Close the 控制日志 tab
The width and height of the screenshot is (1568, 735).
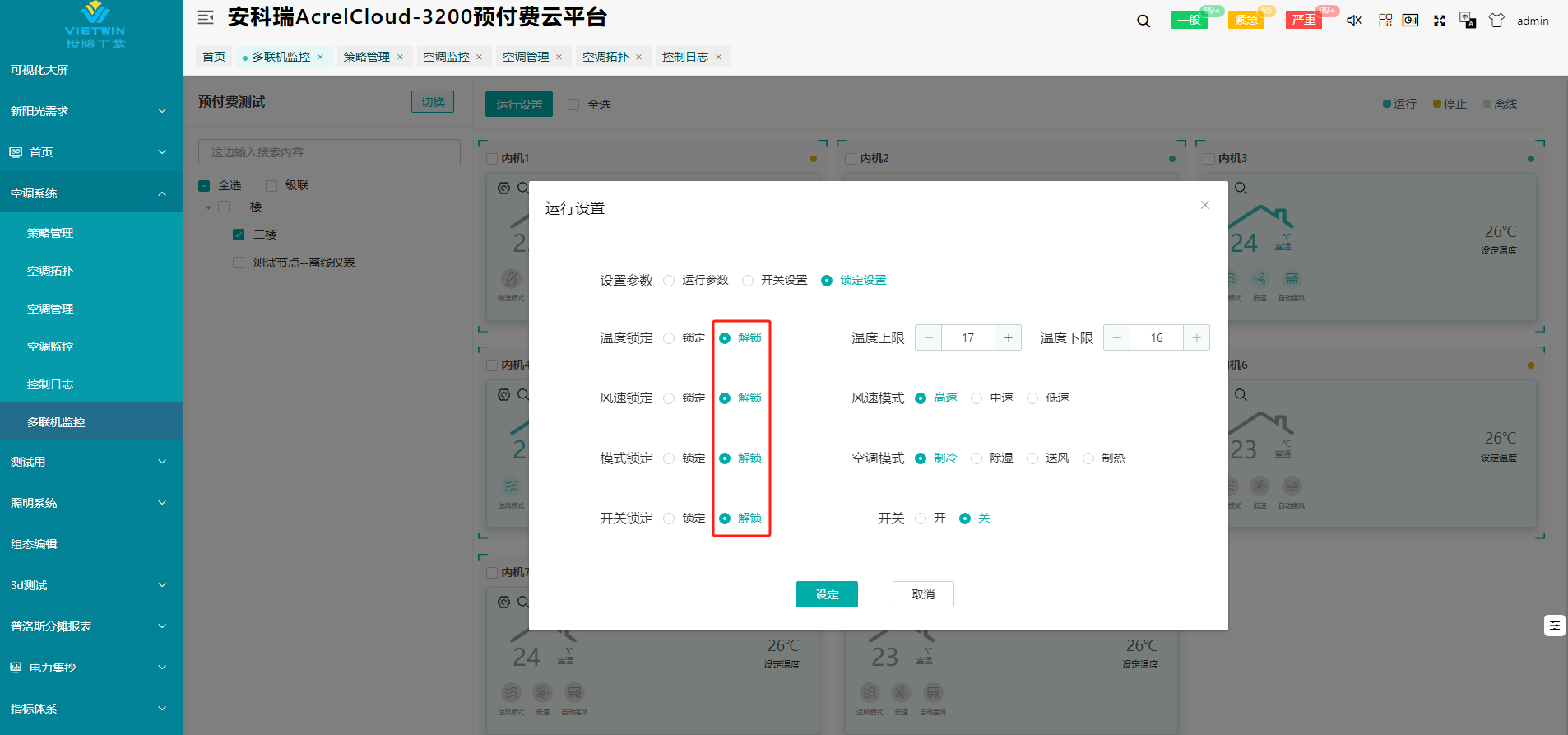pyautogui.click(x=718, y=57)
